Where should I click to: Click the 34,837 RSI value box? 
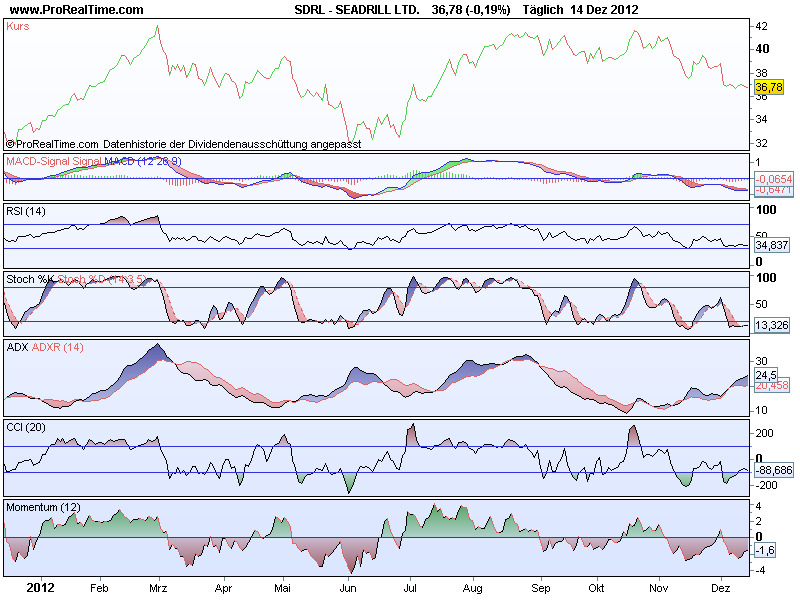pyautogui.click(x=772, y=245)
